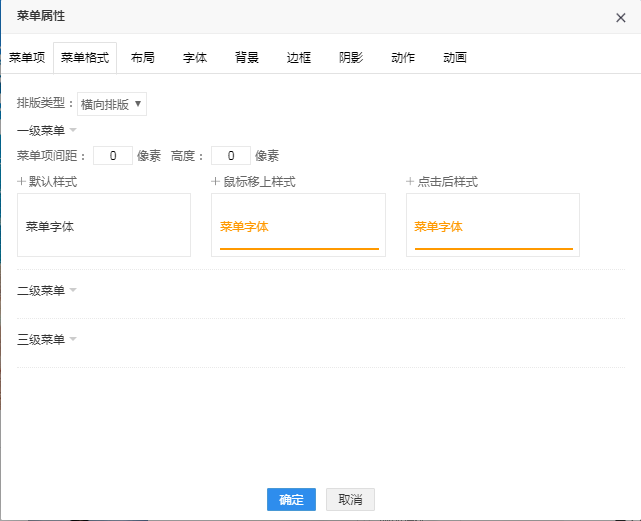Select the 动画 tab
This screenshot has width=641, height=521.
click(x=455, y=58)
